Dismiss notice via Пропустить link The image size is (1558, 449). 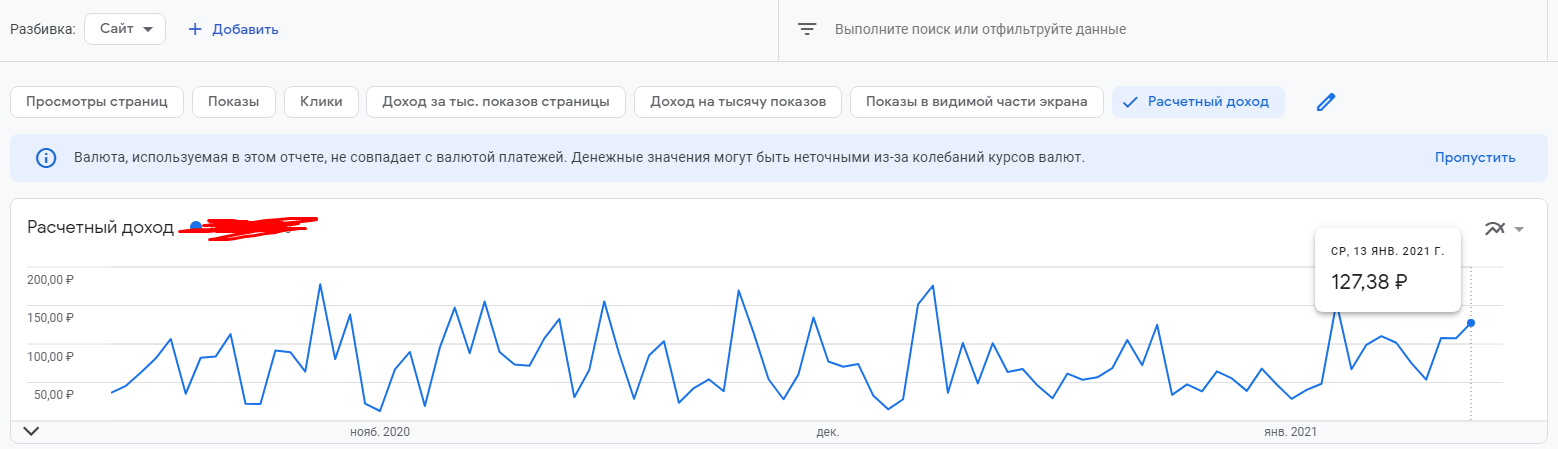pos(1474,158)
